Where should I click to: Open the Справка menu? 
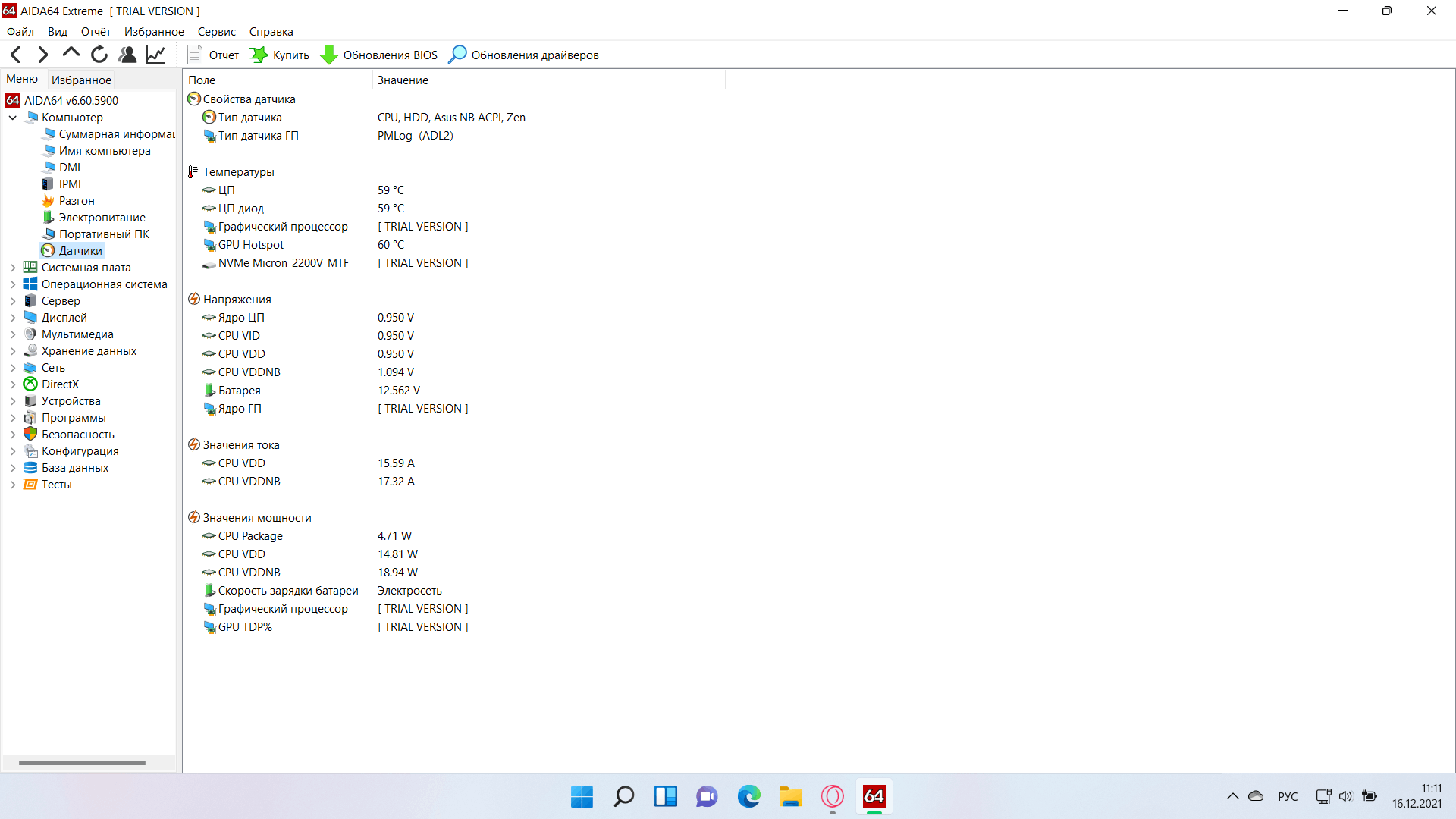271,32
